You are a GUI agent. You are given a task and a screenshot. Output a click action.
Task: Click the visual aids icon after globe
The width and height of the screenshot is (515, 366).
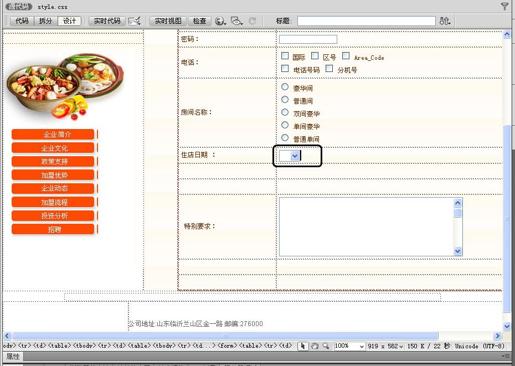[237, 21]
